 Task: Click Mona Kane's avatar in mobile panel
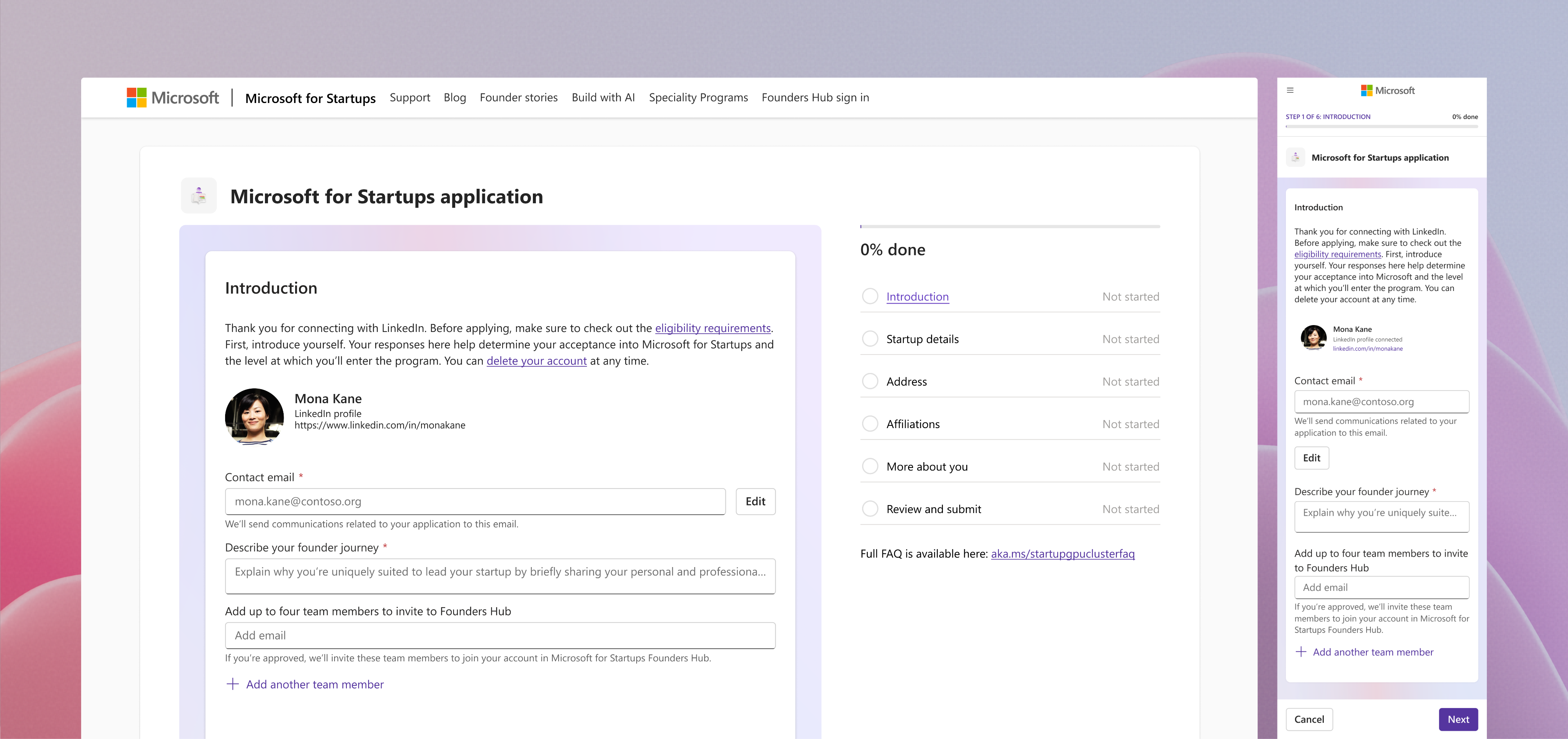click(1313, 338)
